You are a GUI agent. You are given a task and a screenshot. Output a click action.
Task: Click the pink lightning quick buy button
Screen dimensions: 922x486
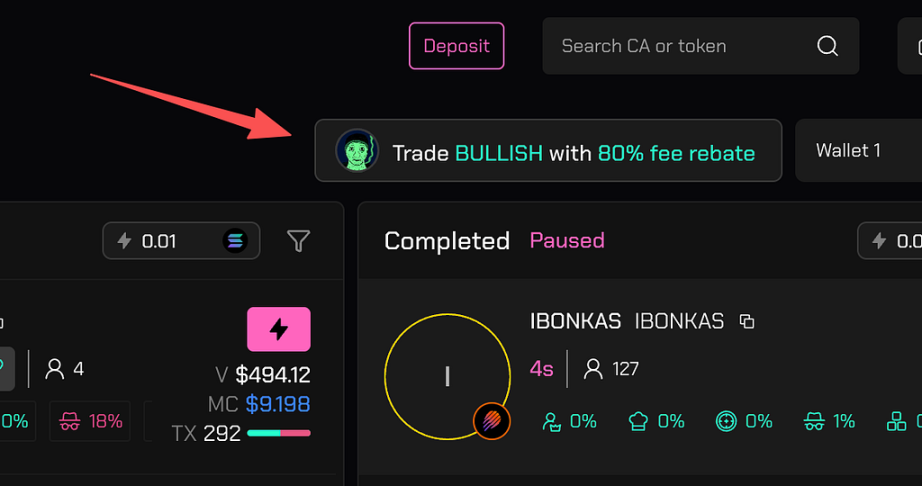[279, 329]
